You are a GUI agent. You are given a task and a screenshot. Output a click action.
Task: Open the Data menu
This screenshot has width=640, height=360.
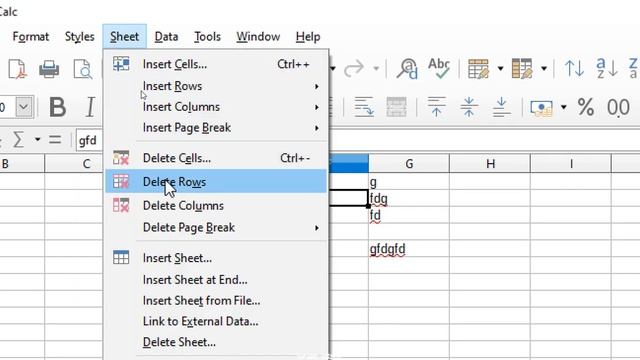(166, 37)
